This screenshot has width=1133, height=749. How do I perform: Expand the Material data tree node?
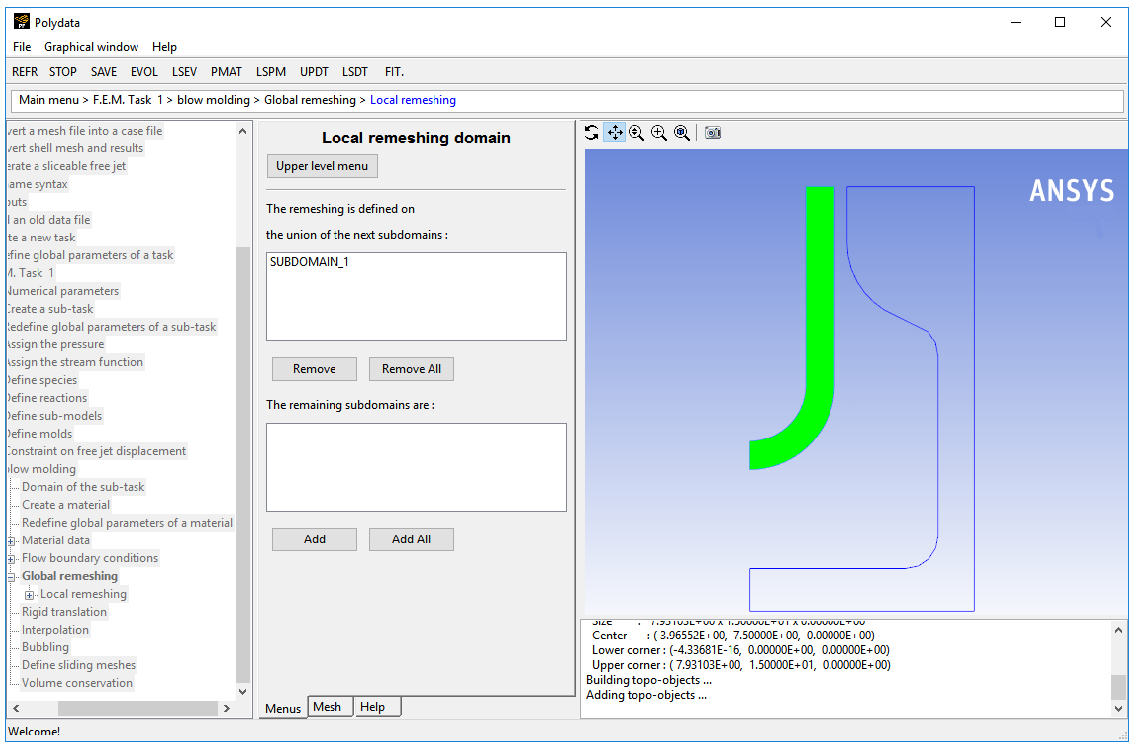(x=11, y=541)
